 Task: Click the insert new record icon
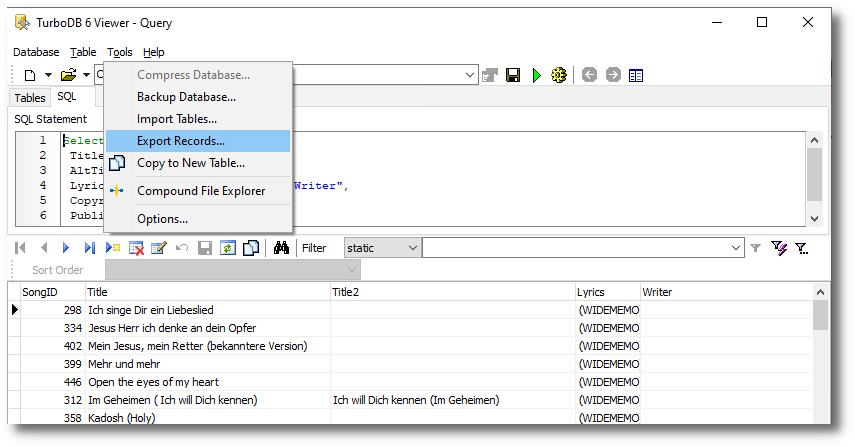(113, 248)
